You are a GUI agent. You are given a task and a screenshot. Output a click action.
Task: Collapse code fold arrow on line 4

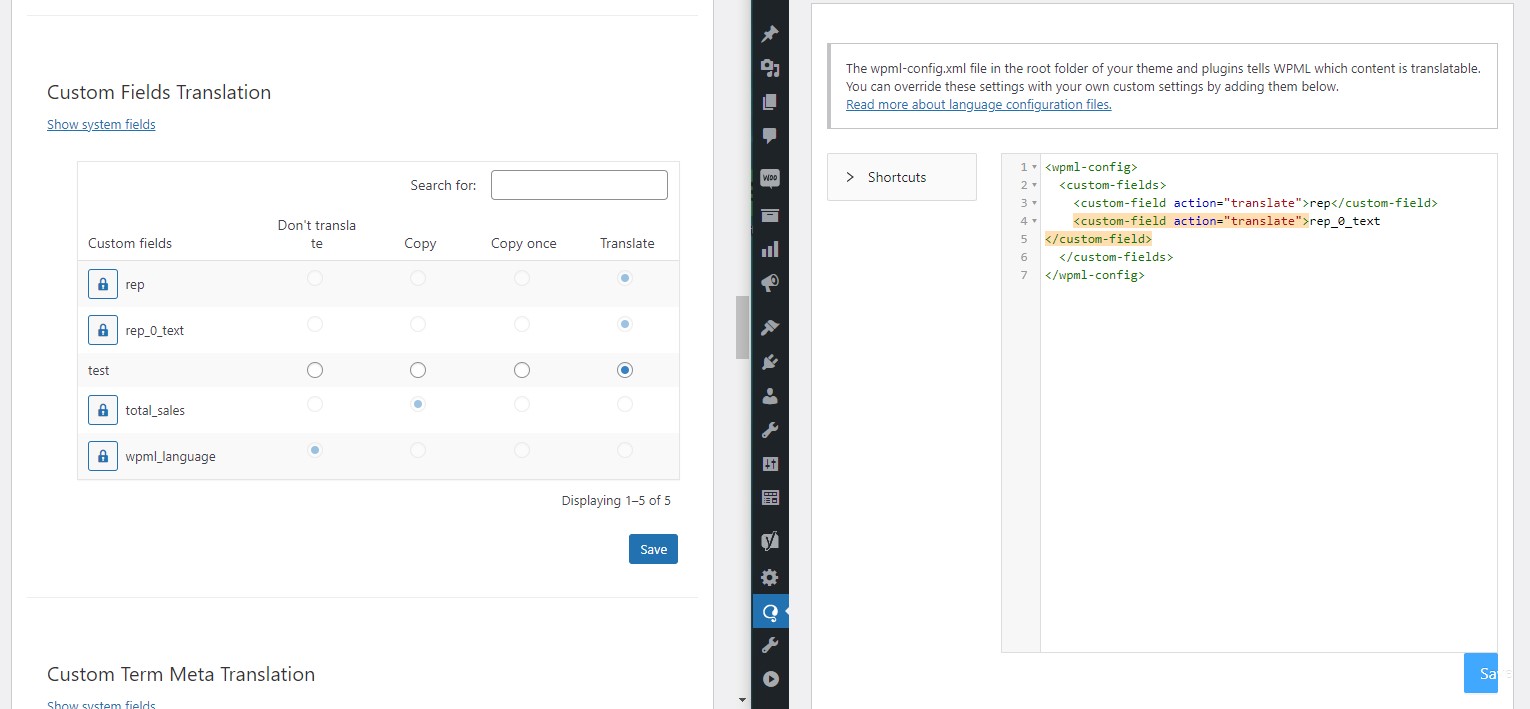[x=1034, y=221]
